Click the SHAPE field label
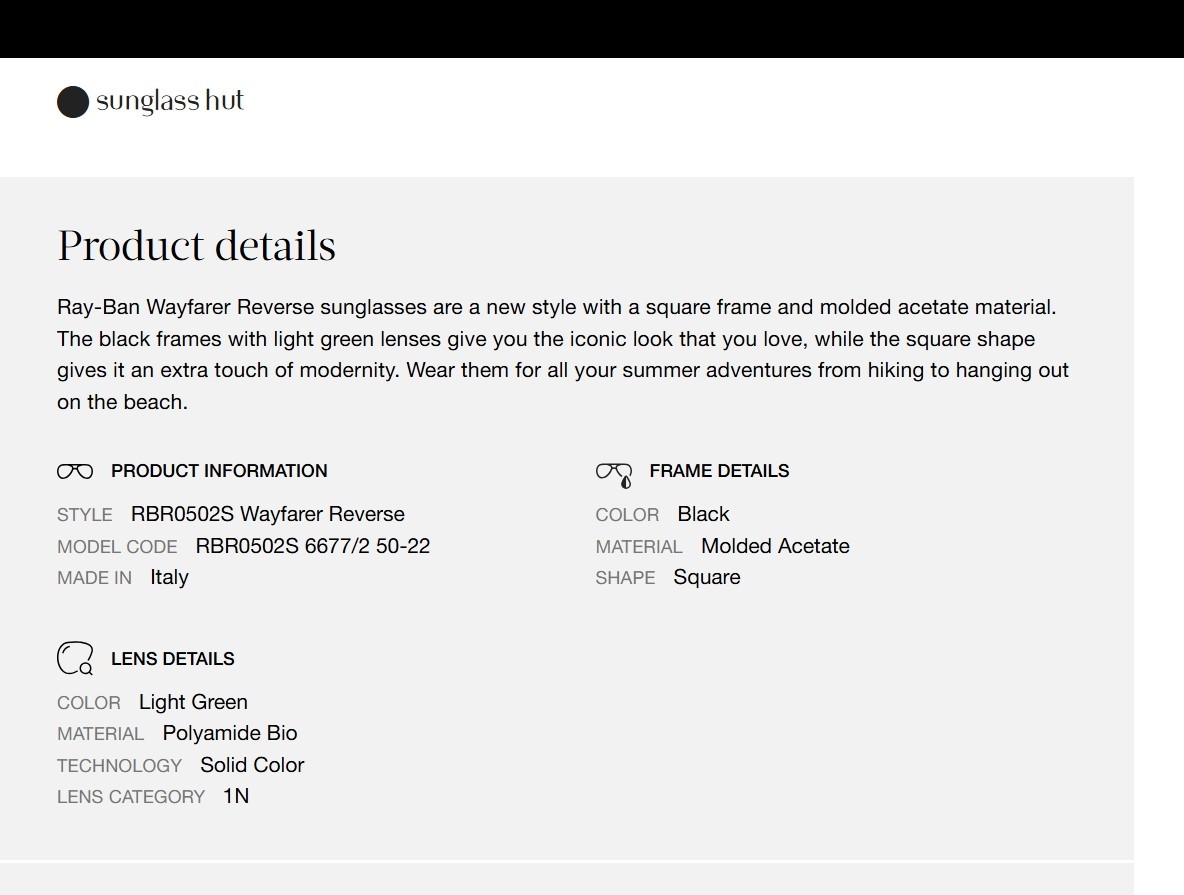The height and width of the screenshot is (895, 1184). (x=625, y=578)
